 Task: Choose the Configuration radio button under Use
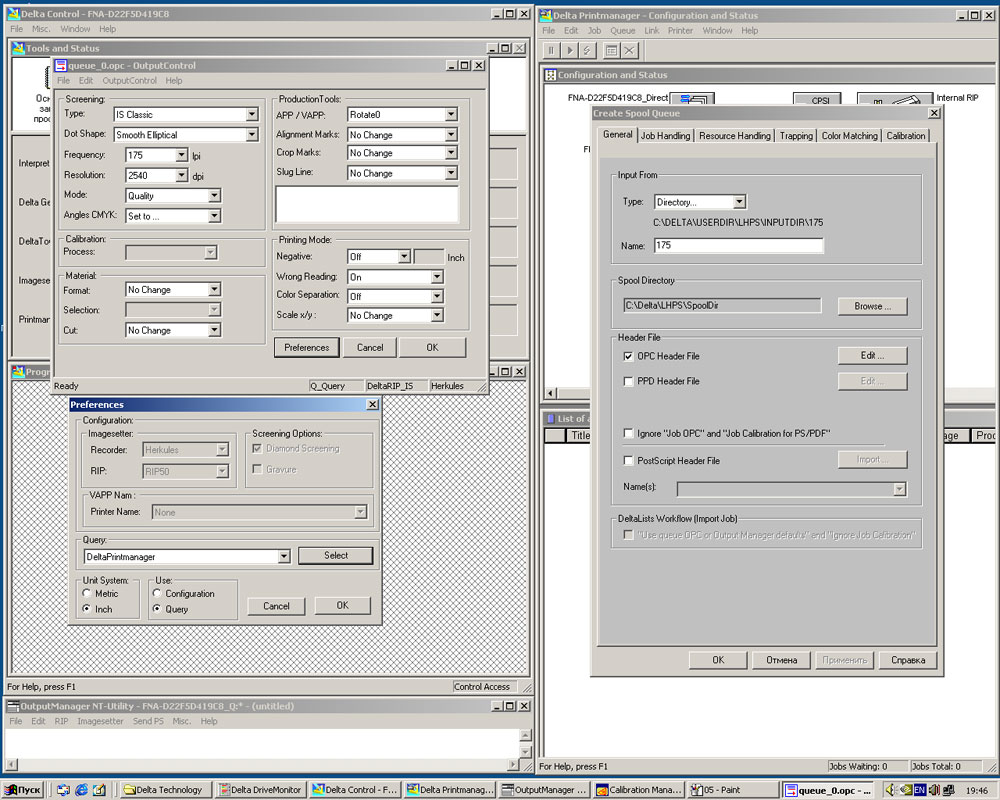[157, 594]
